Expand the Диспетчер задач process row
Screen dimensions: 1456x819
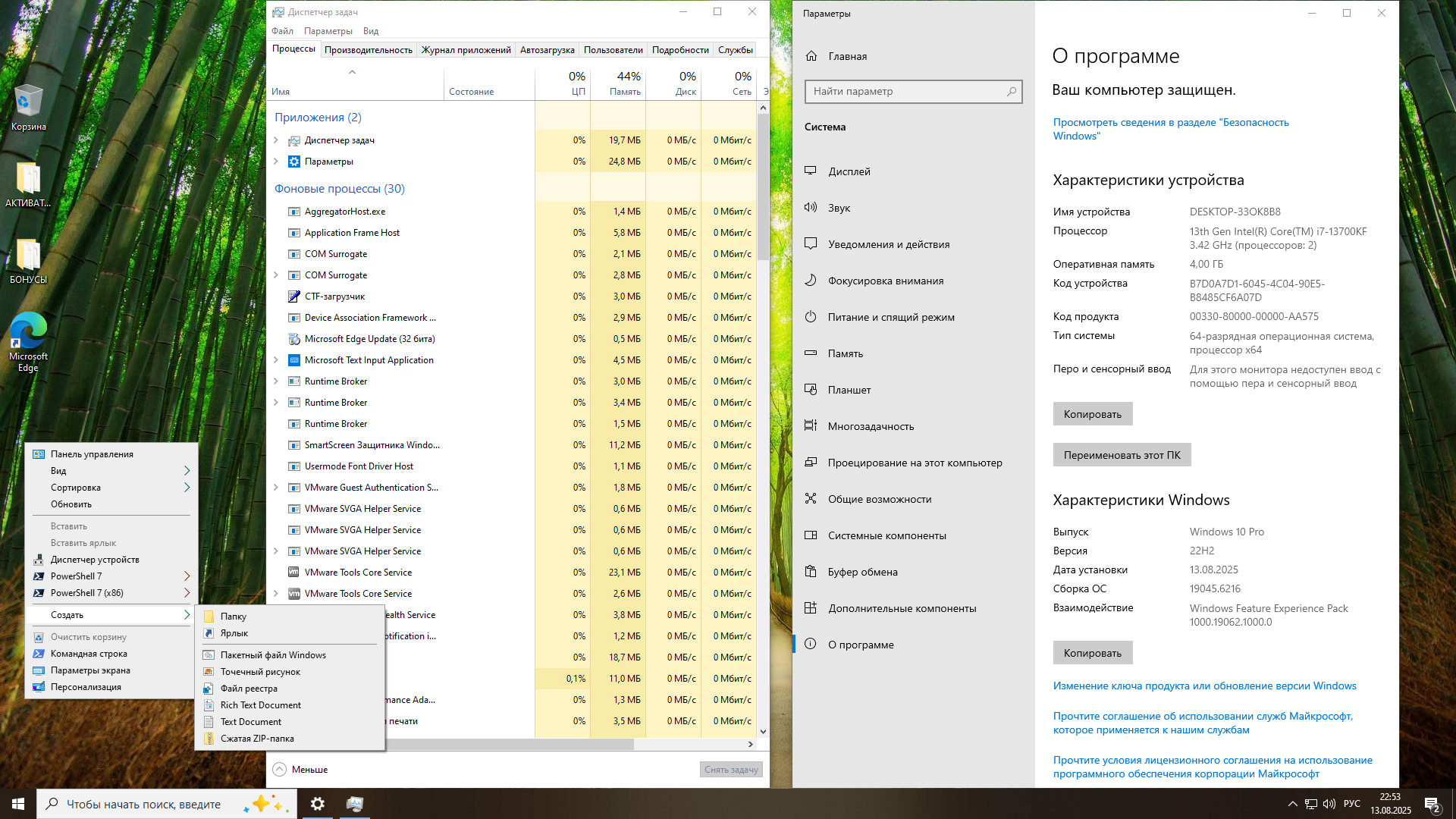(x=276, y=140)
